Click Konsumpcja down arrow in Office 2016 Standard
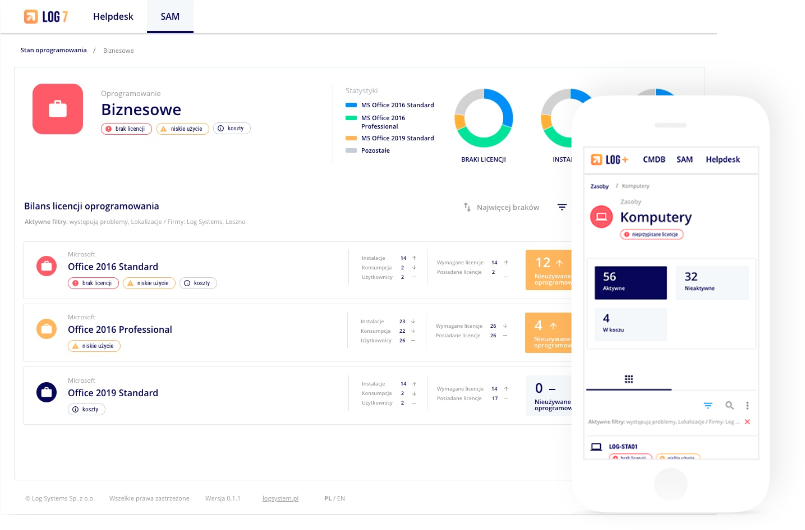This screenshot has width=805, height=530. click(x=414, y=268)
